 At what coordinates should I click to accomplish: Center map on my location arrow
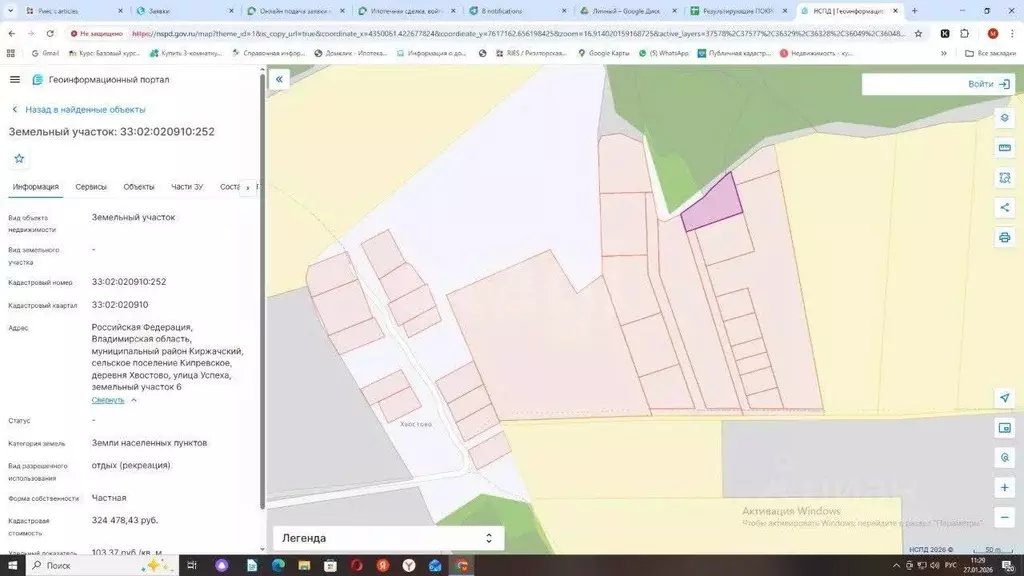(1004, 398)
